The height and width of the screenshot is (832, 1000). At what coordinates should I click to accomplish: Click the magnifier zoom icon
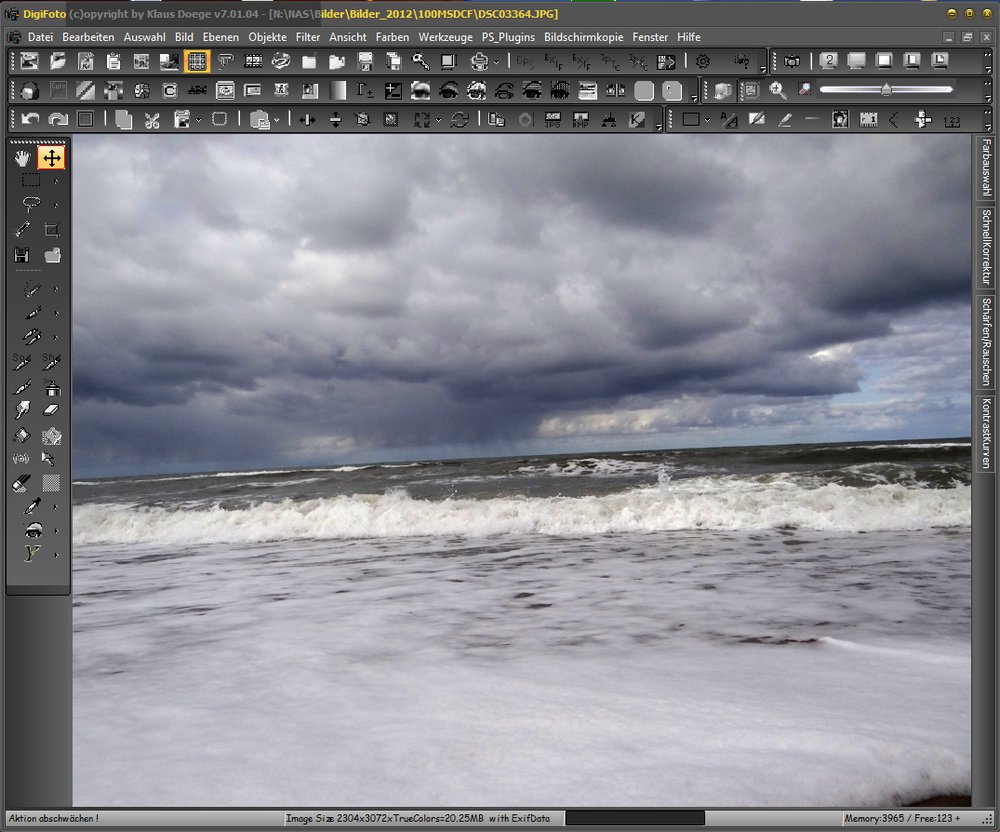[777, 91]
